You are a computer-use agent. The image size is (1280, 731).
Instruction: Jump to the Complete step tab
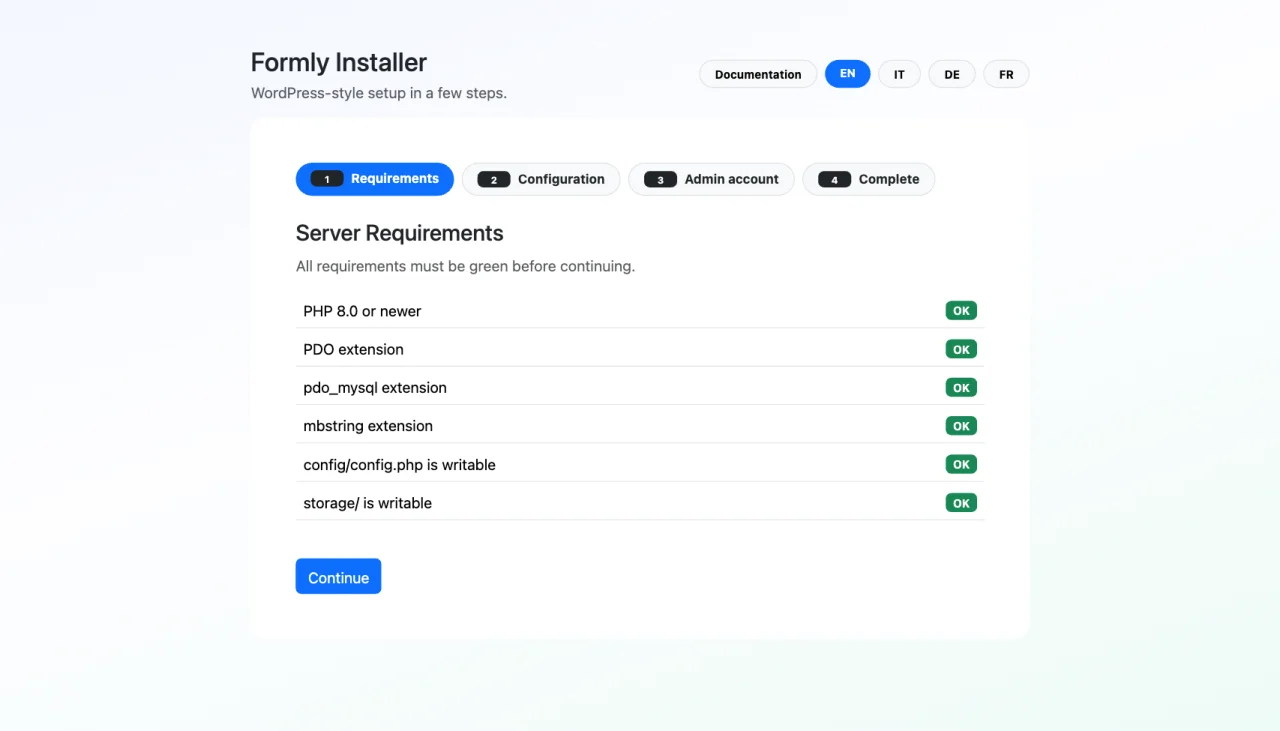[x=869, y=179]
